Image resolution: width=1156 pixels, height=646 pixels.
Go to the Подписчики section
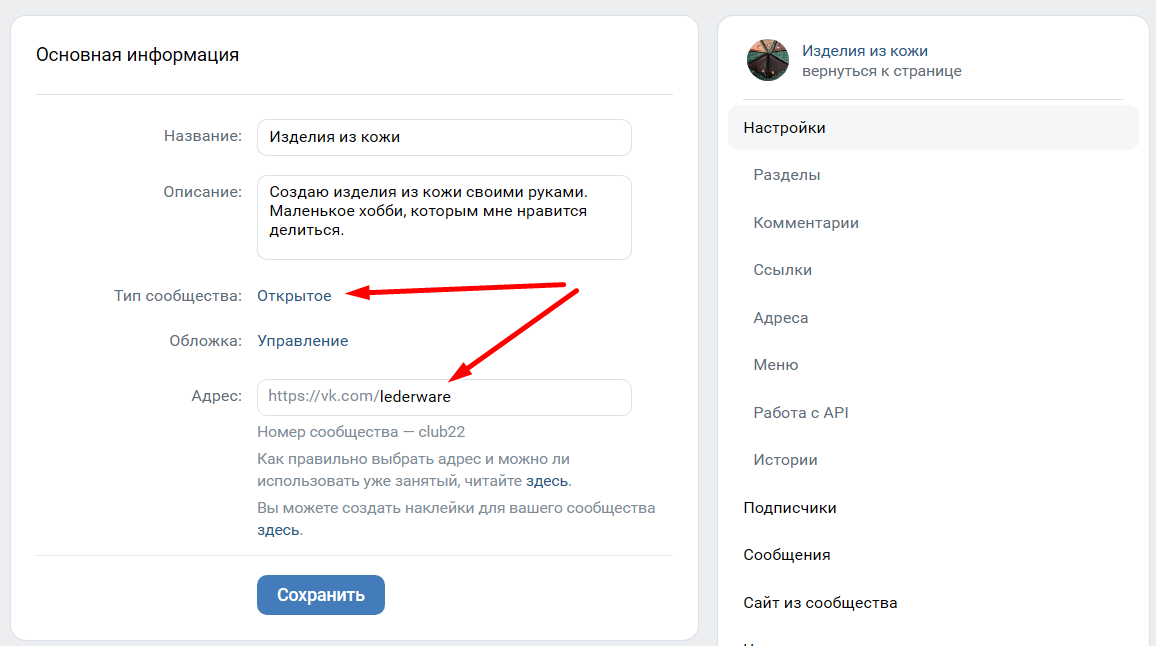(790, 508)
